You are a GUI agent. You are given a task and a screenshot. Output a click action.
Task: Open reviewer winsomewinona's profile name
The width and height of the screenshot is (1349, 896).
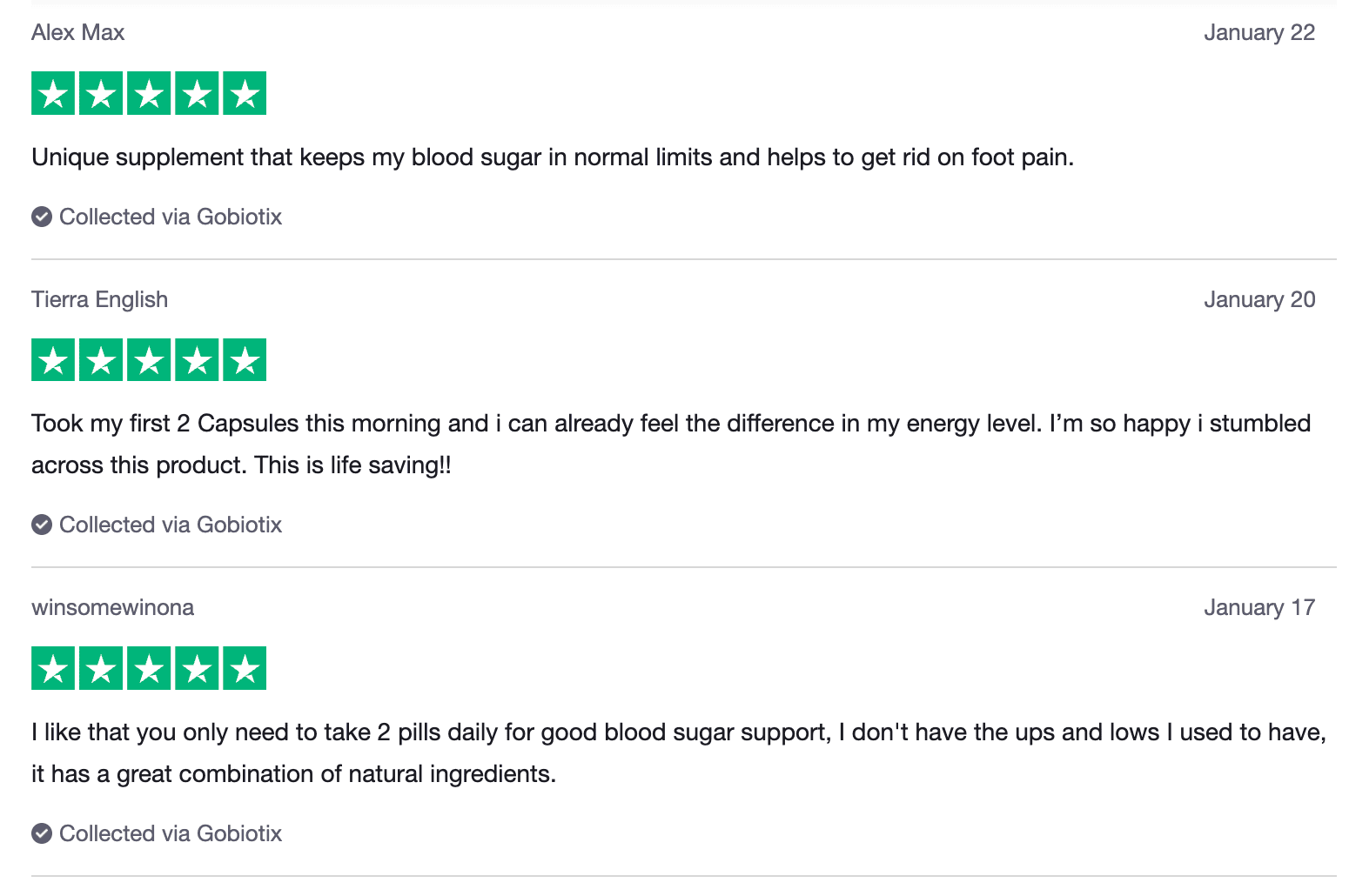pyautogui.click(x=113, y=607)
